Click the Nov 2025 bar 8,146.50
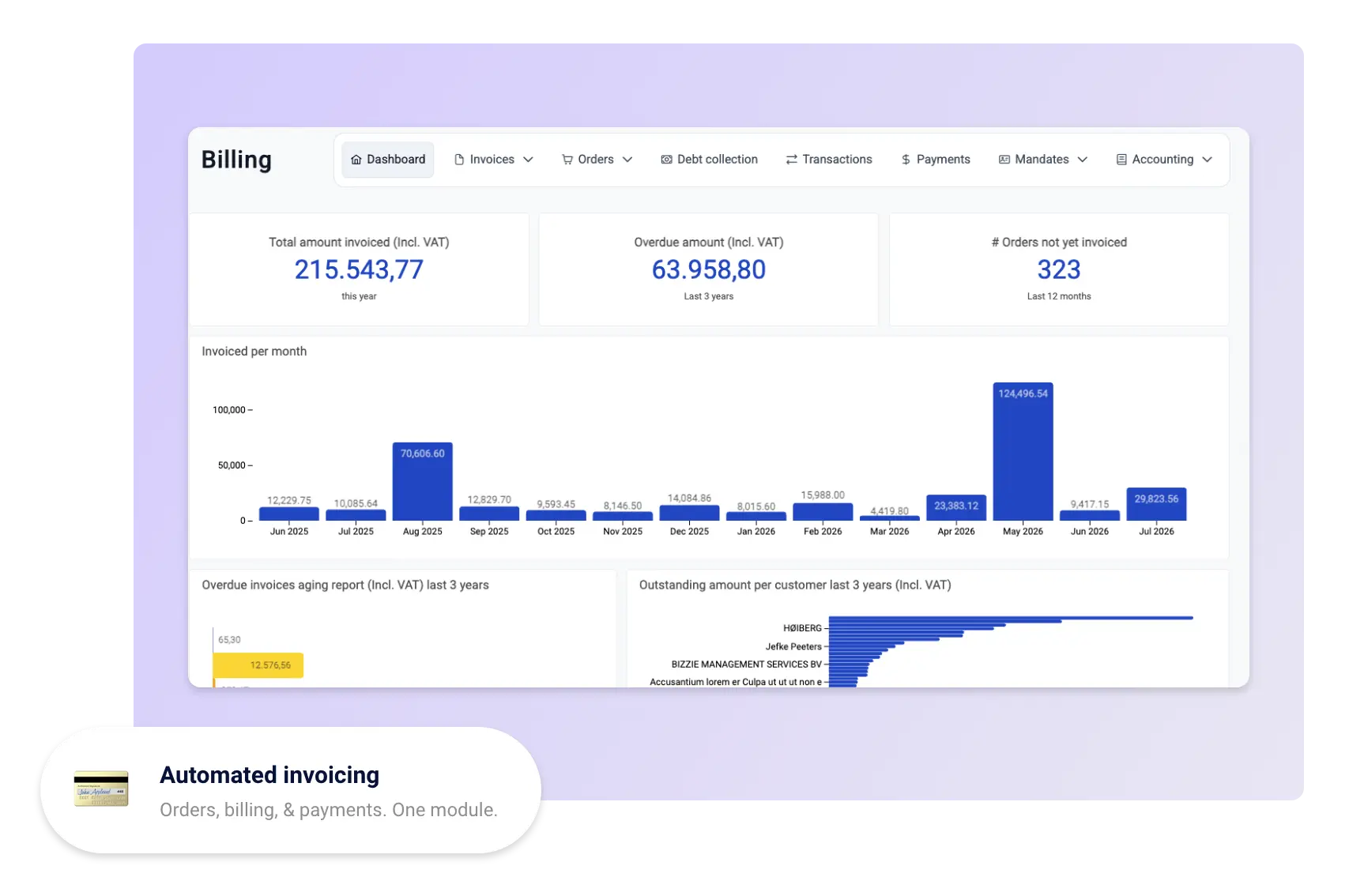The width and height of the screenshot is (1349, 896). (x=623, y=516)
